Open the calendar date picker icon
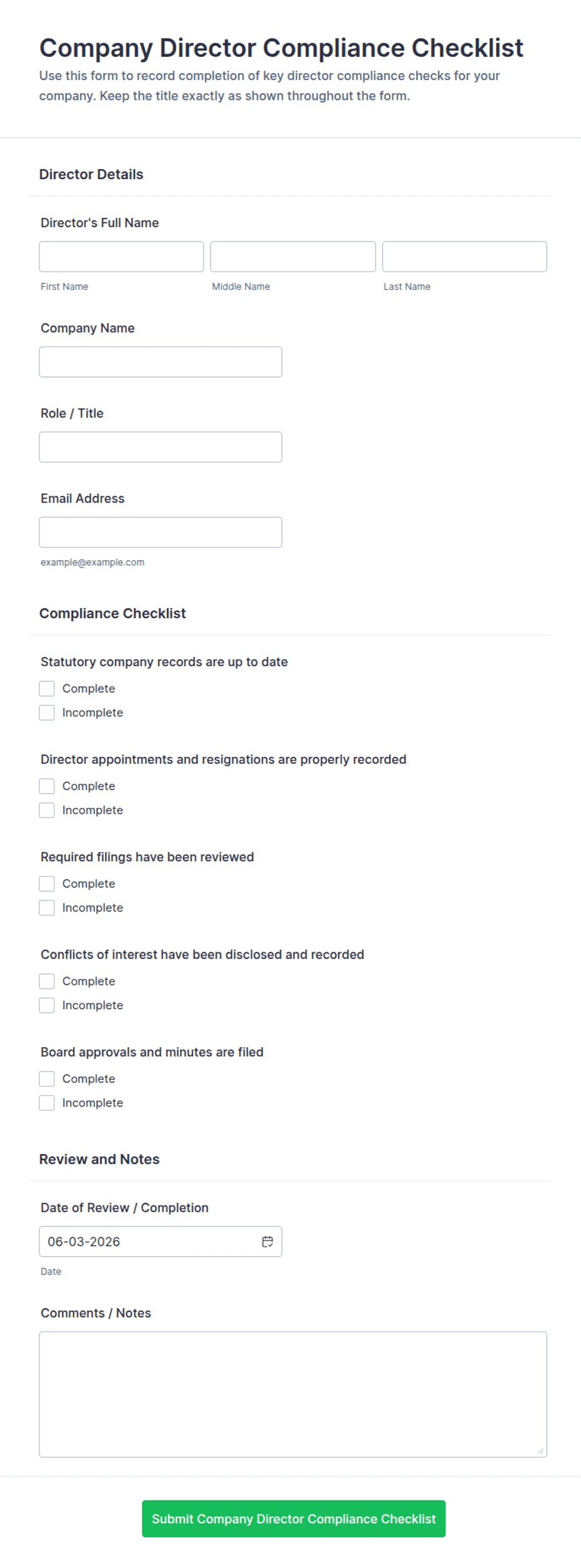The width and height of the screenshot is (581, 1568). [x=267, y=1241]
